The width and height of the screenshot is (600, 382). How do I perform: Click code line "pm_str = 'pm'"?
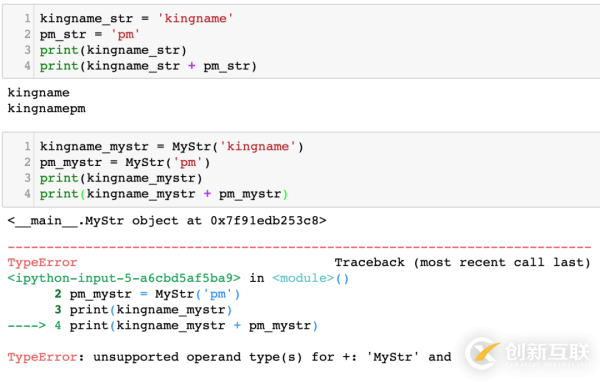click(90, 34)
